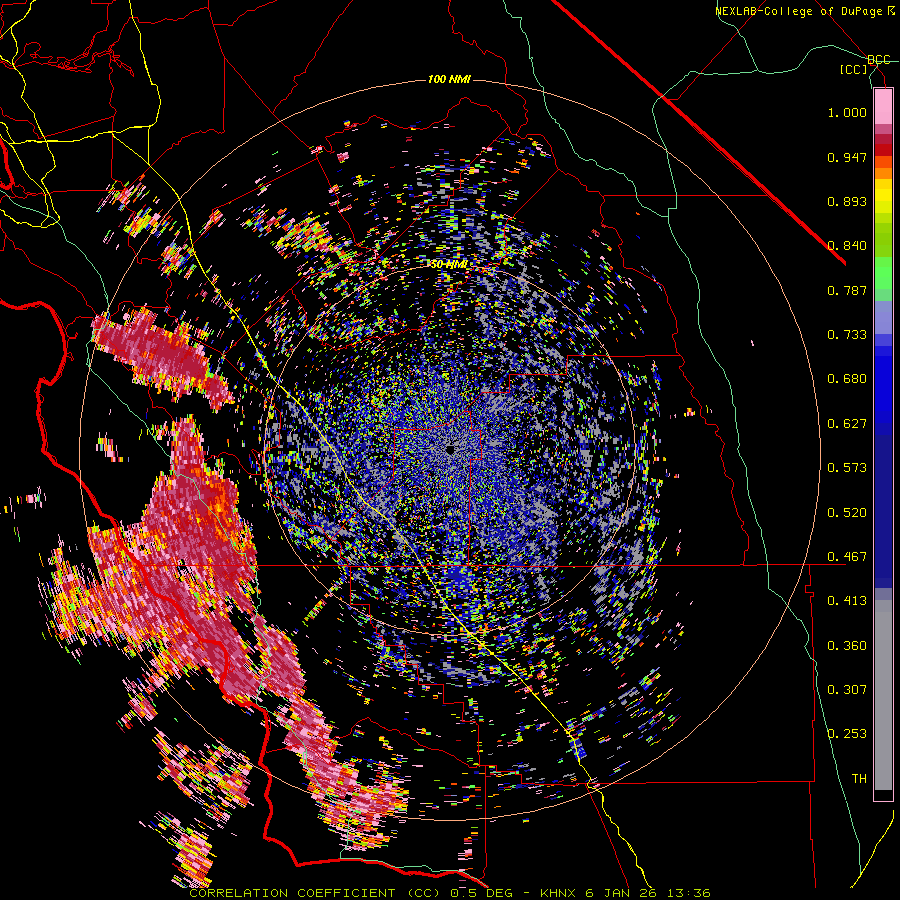Click the 0.307 scale value
Viewport: 900px width, 900px height.
click(847, 690)
